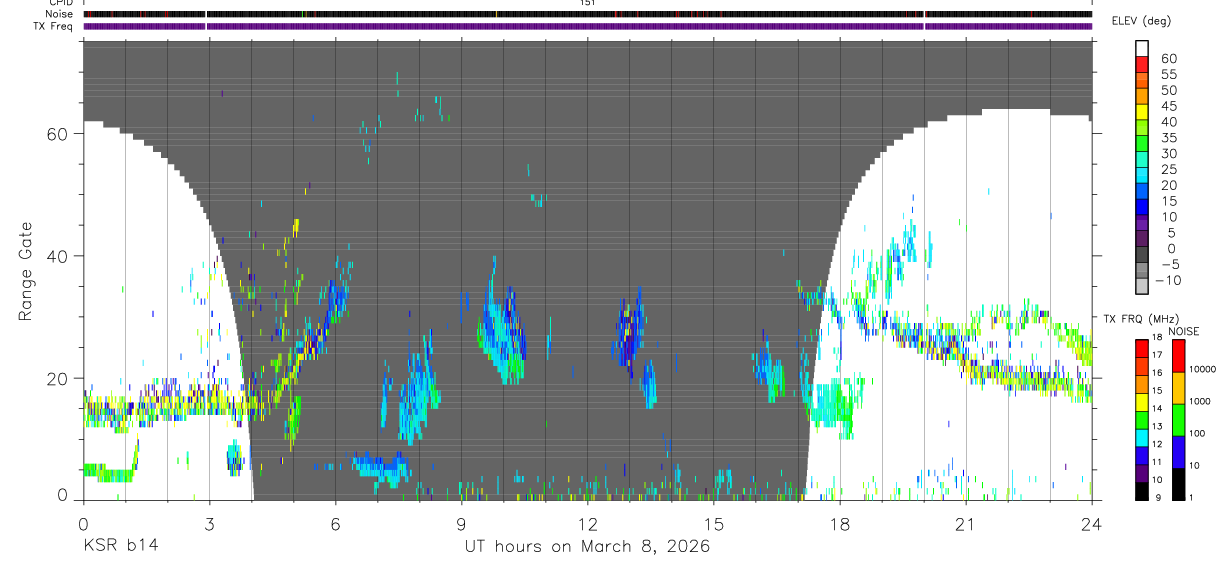The width and height of the screenshot is (1228, 567).
Task: Click the cyan 20–25 degree ELEV color segment
Action: click(1142, 177)
